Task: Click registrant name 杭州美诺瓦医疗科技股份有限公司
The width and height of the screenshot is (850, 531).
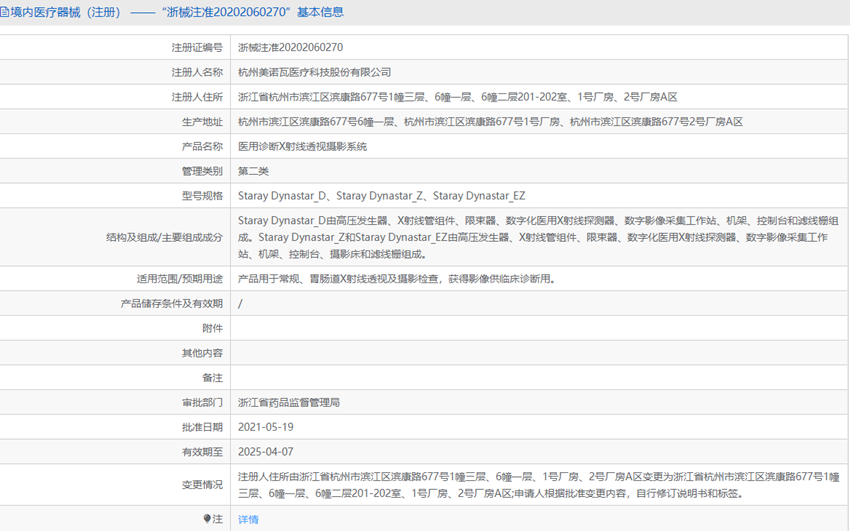Action: [314, 72]
